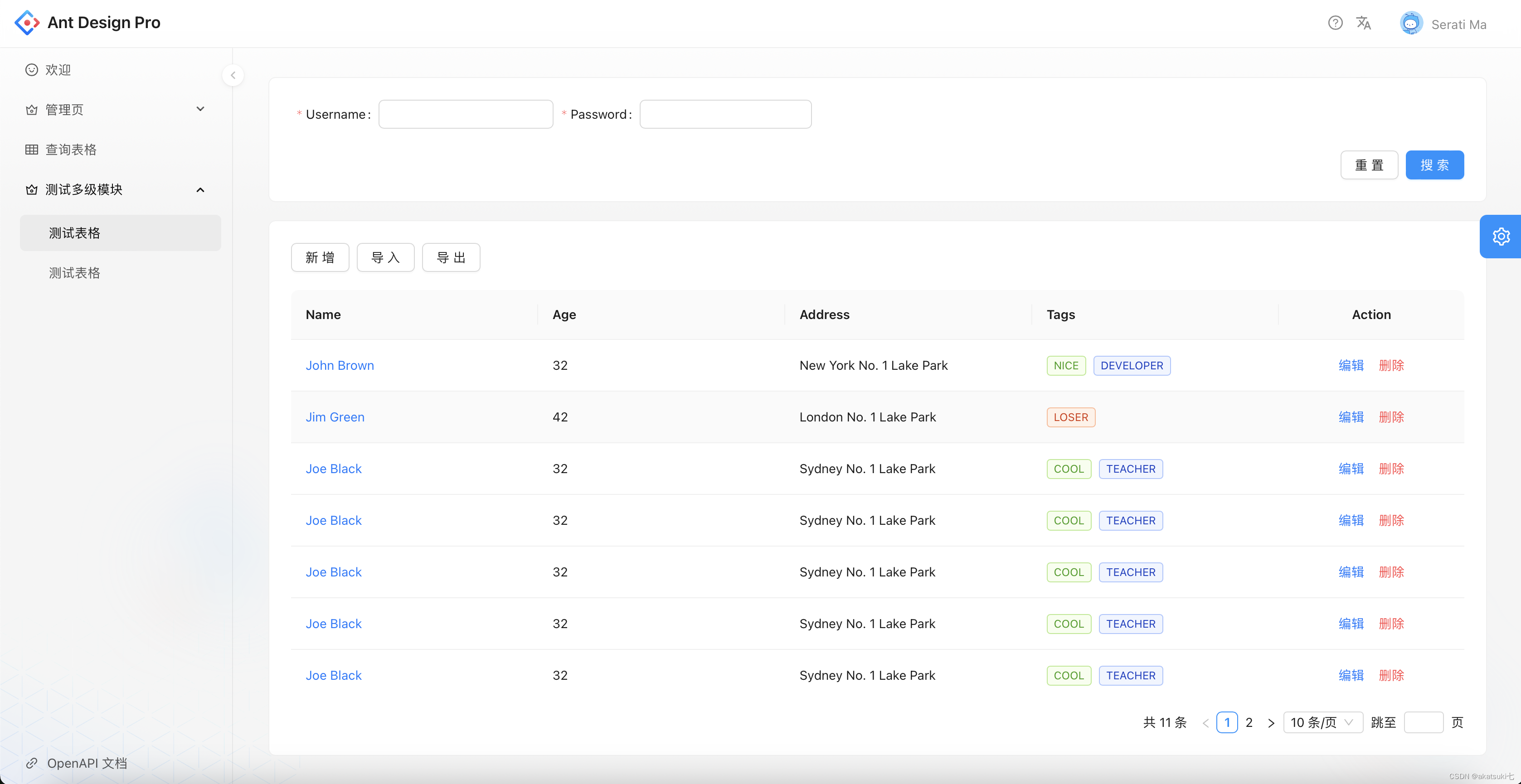
Task: Click 删除 for the Jim Green row
Action: (x=1390, y=417)
